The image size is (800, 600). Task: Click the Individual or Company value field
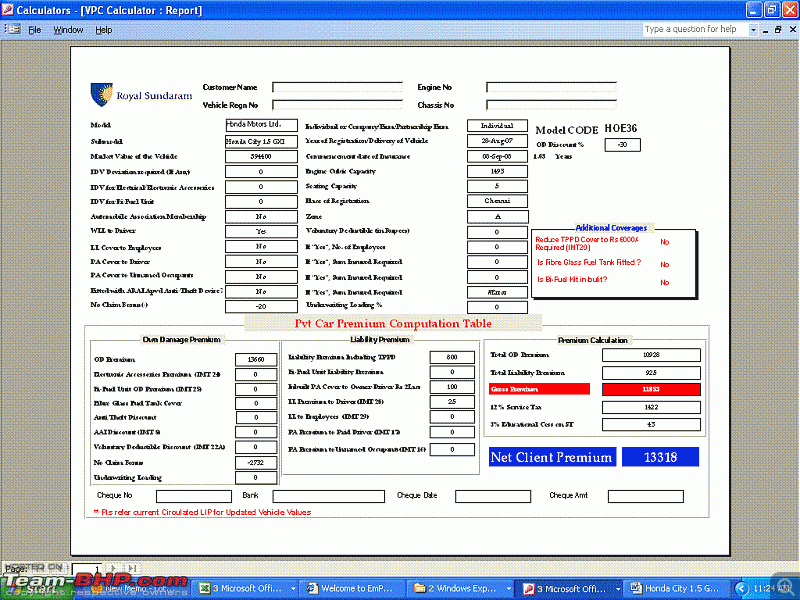(x=497, y=126)
